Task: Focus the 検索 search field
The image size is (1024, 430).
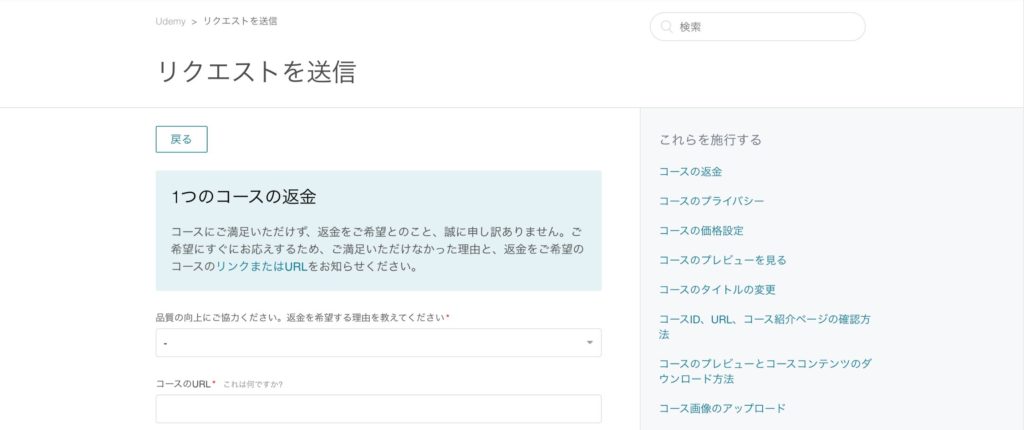Action: tap(758, 27)
